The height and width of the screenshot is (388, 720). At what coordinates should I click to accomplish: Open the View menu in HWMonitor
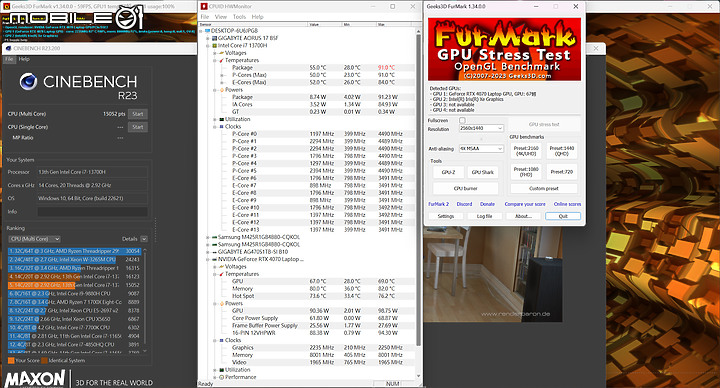coord(221,17)
